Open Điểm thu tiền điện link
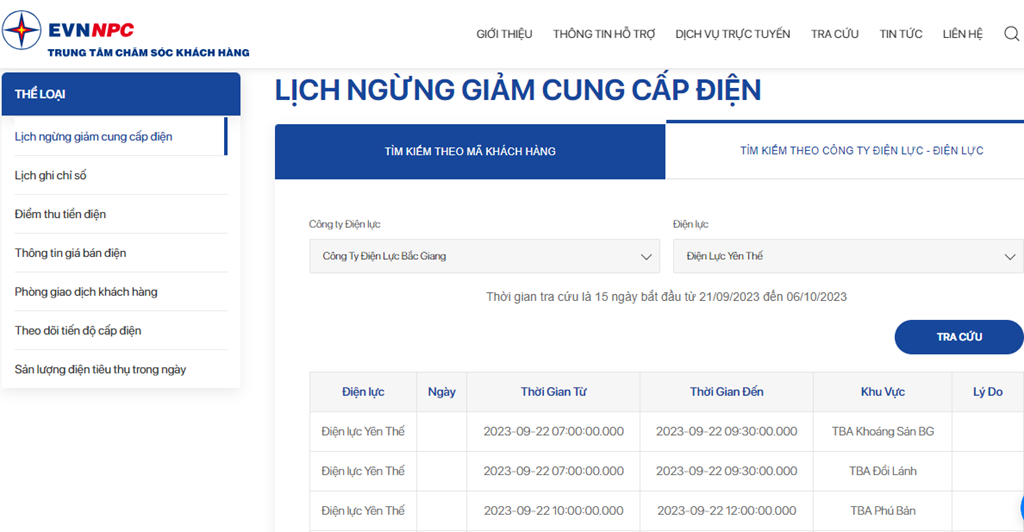The height and width of the screenshot is (532, 1024). 60,214
